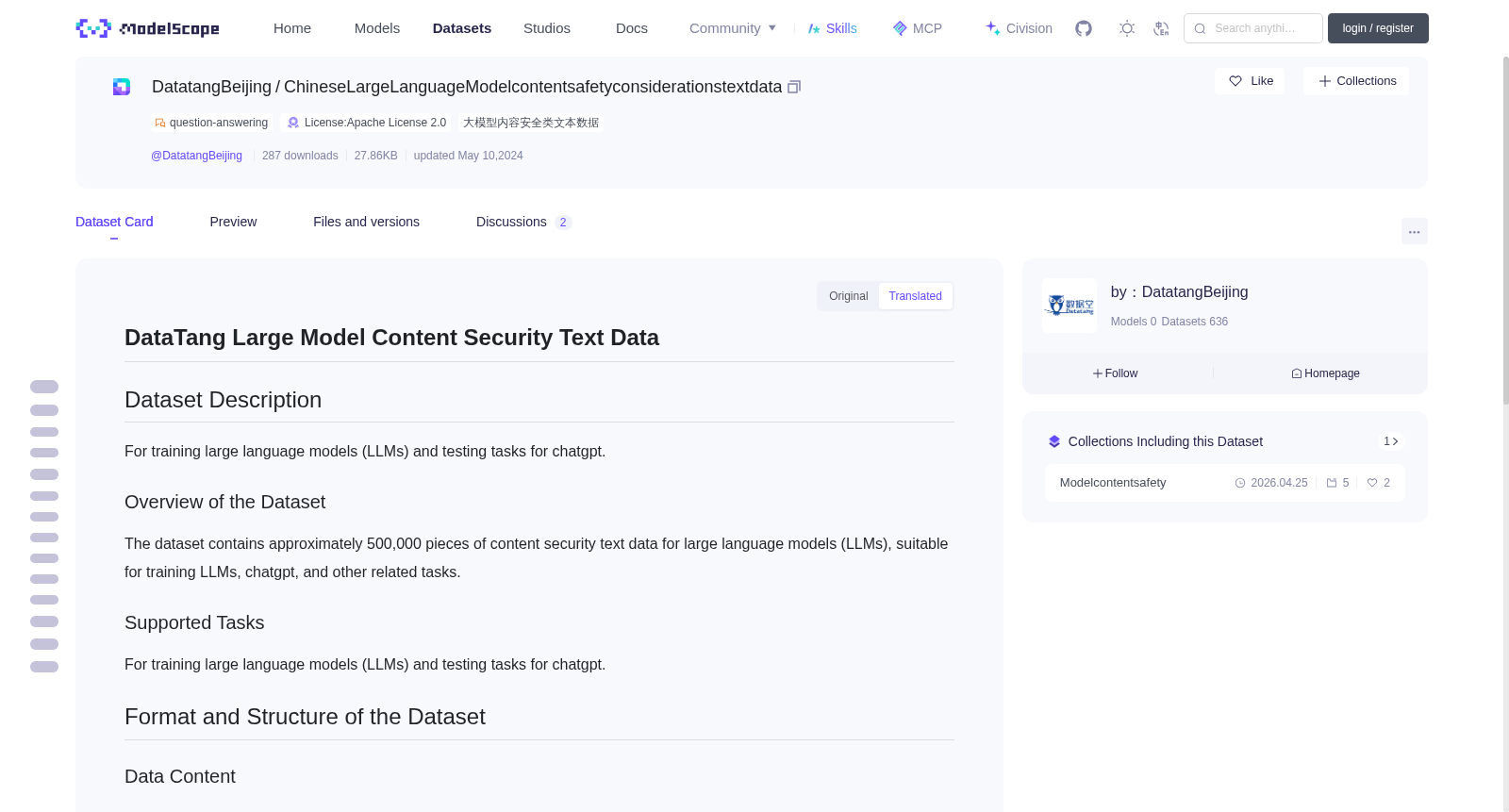This screenshot has height=812, width=1509.
Task: Open the GitHub repository icon
Action: click(x=1084, y=28)
